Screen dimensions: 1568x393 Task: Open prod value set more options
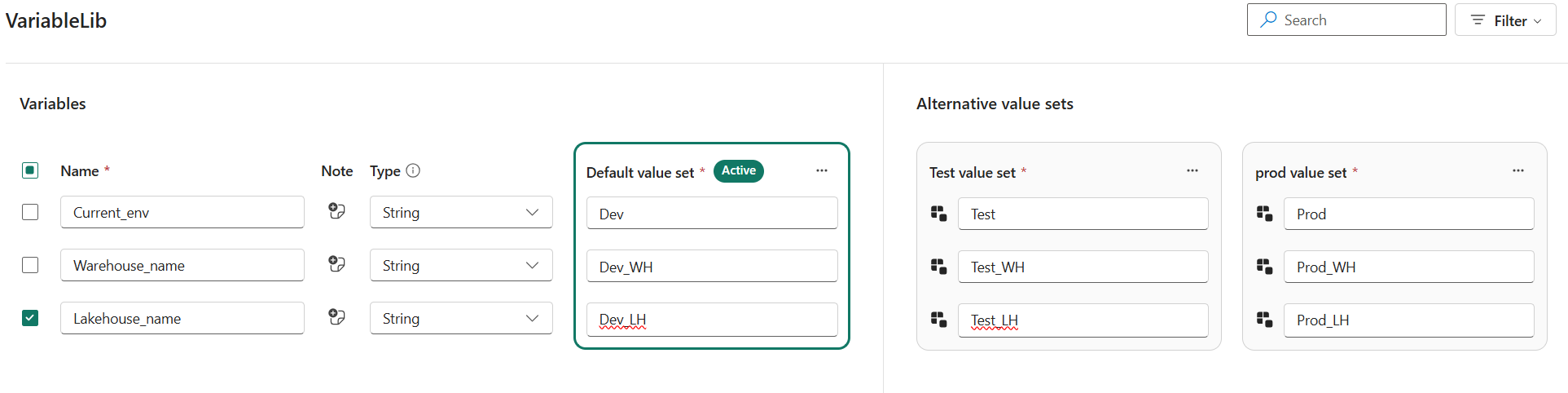click(1518, 170)
